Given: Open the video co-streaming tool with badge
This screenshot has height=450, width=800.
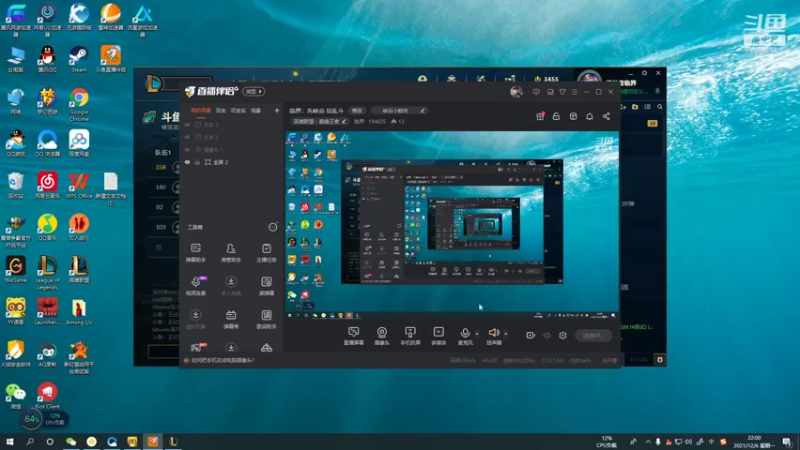Looking at the screenshot, I should tap(196, 286).
